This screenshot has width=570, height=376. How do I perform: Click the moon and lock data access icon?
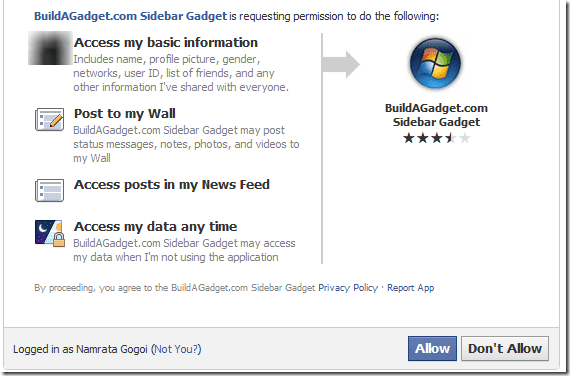point(50,233)
